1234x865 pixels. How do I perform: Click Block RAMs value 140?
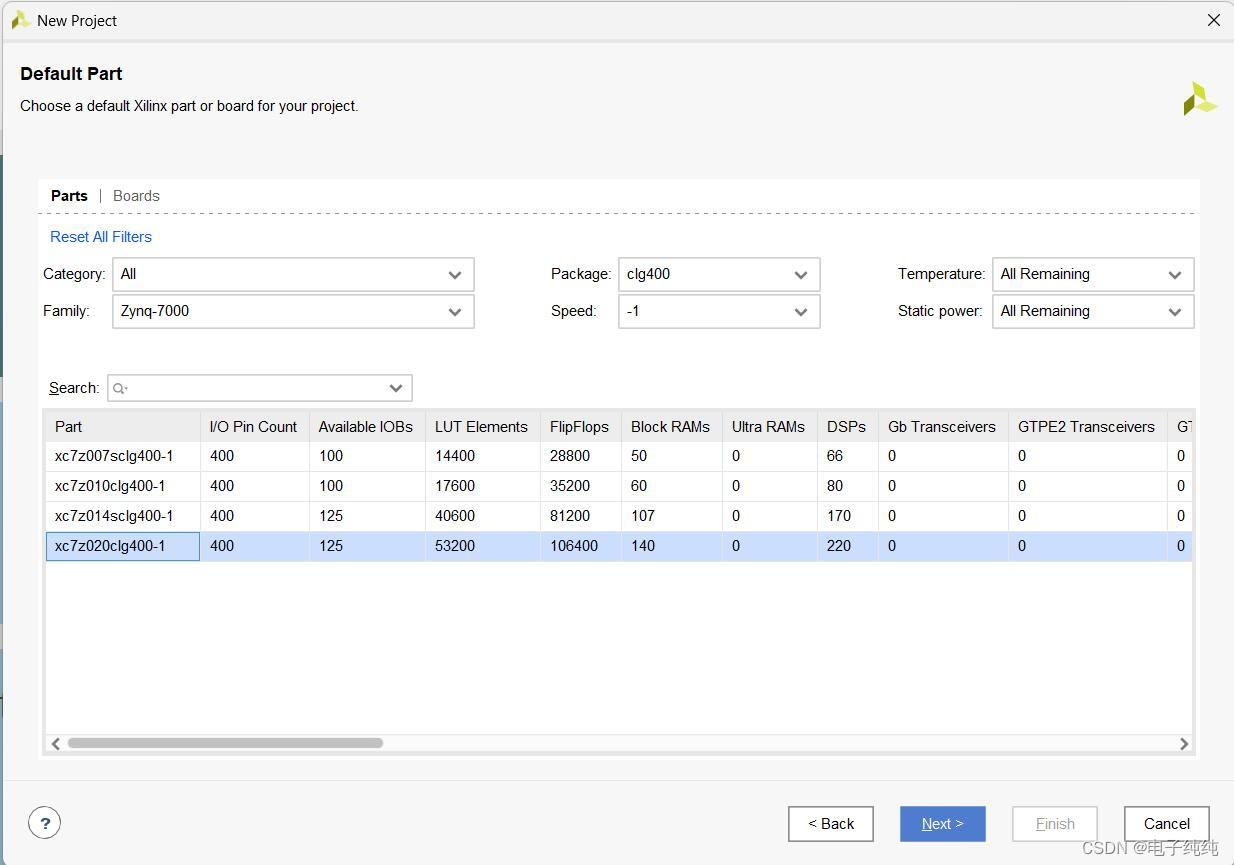click(643, 546)
